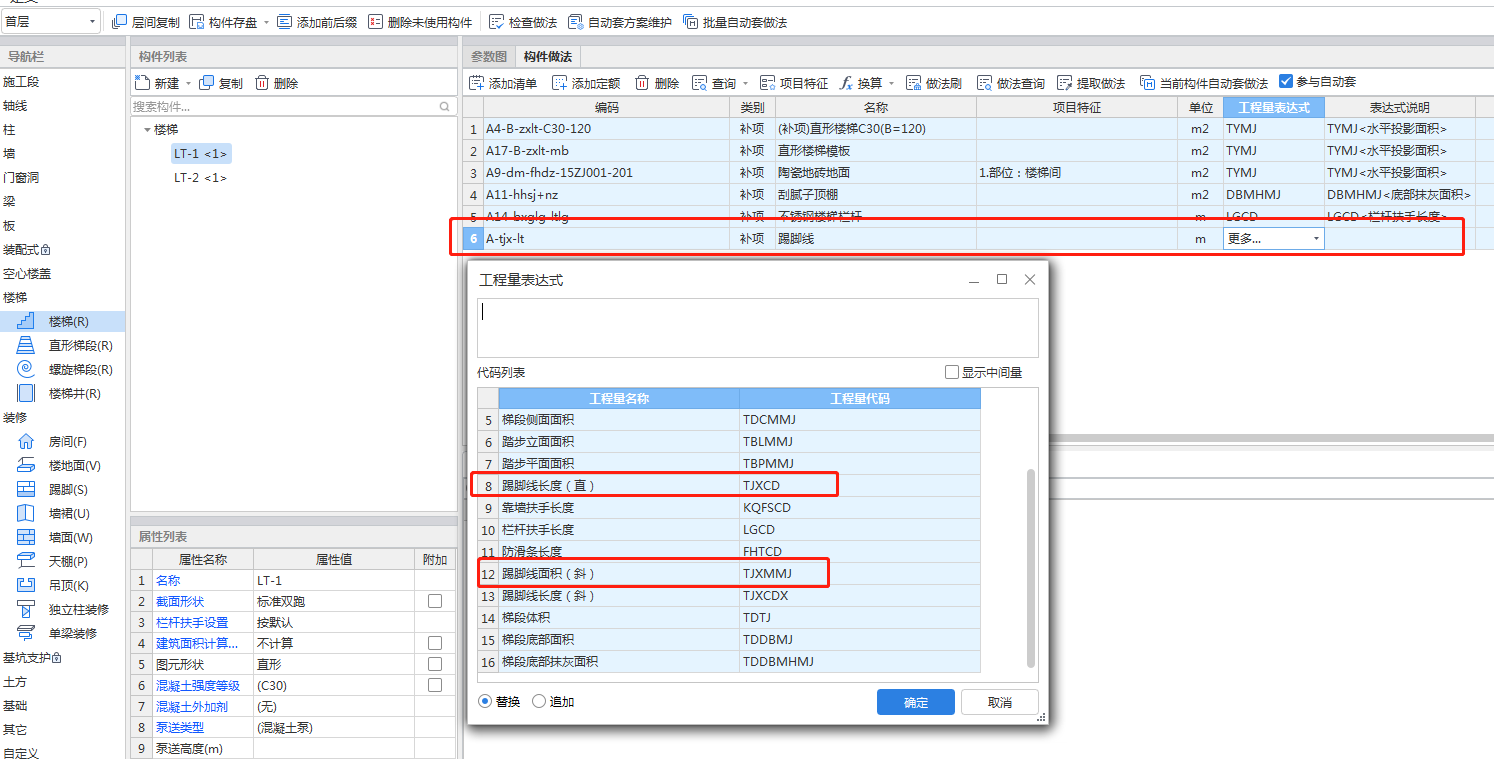1494x759 pixels.
Task: Click the expression text area in dialog
Action: 757,327
